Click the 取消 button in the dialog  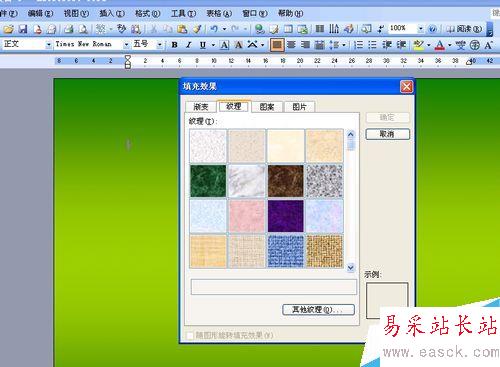[387, 134]
